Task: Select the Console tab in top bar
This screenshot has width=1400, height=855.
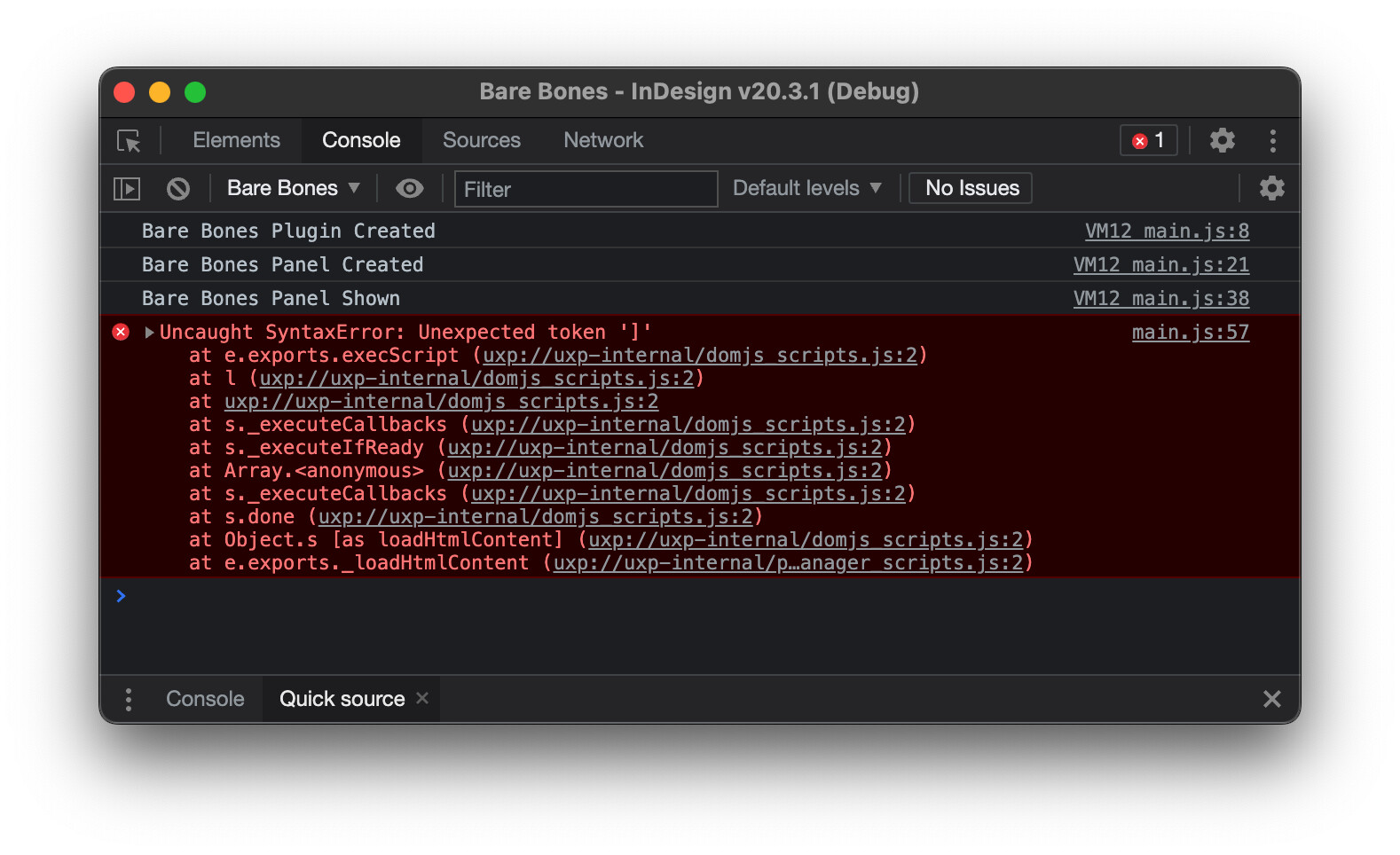Action: tap(361, 140)
